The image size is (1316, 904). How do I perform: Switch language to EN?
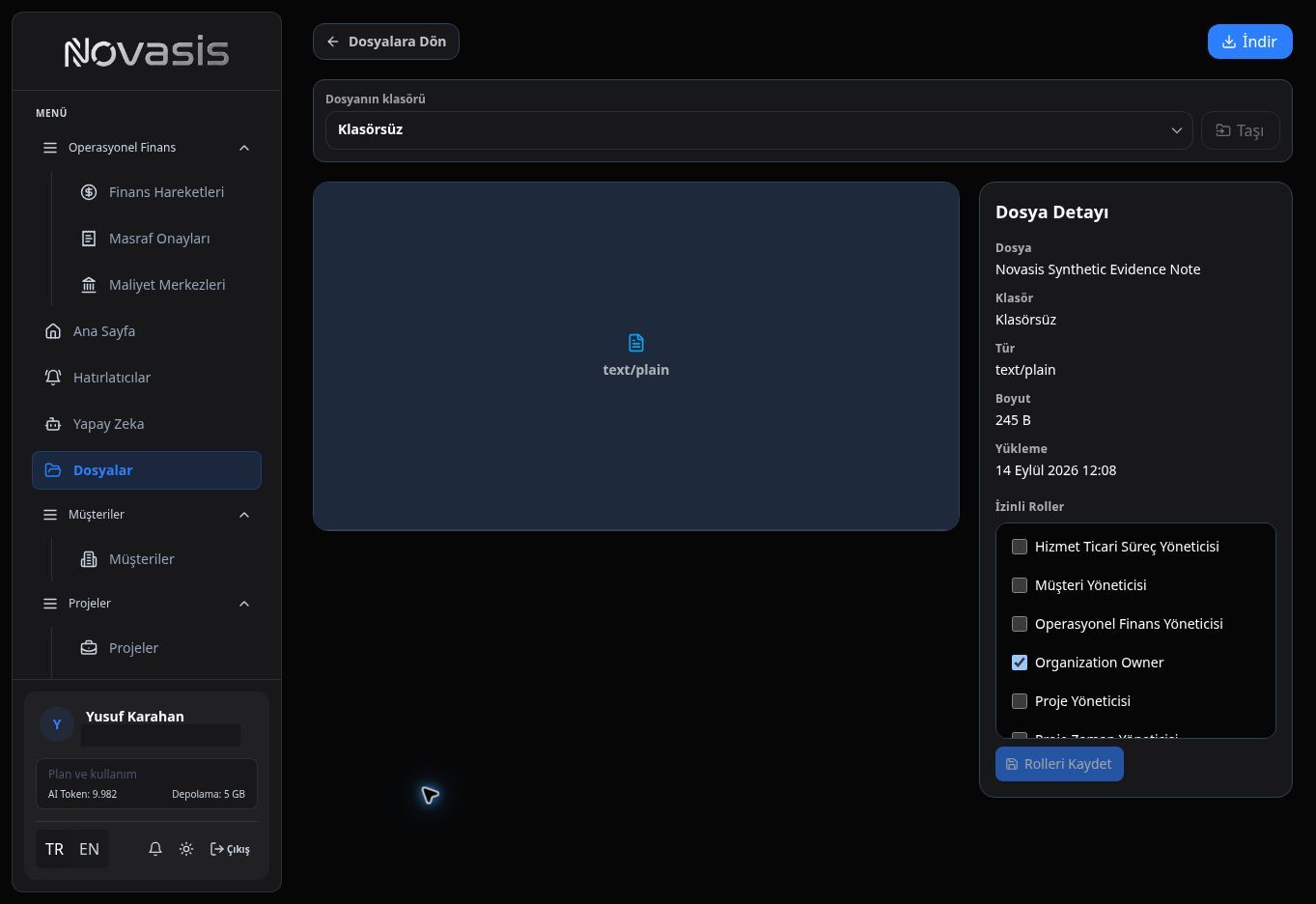[89, 849]
